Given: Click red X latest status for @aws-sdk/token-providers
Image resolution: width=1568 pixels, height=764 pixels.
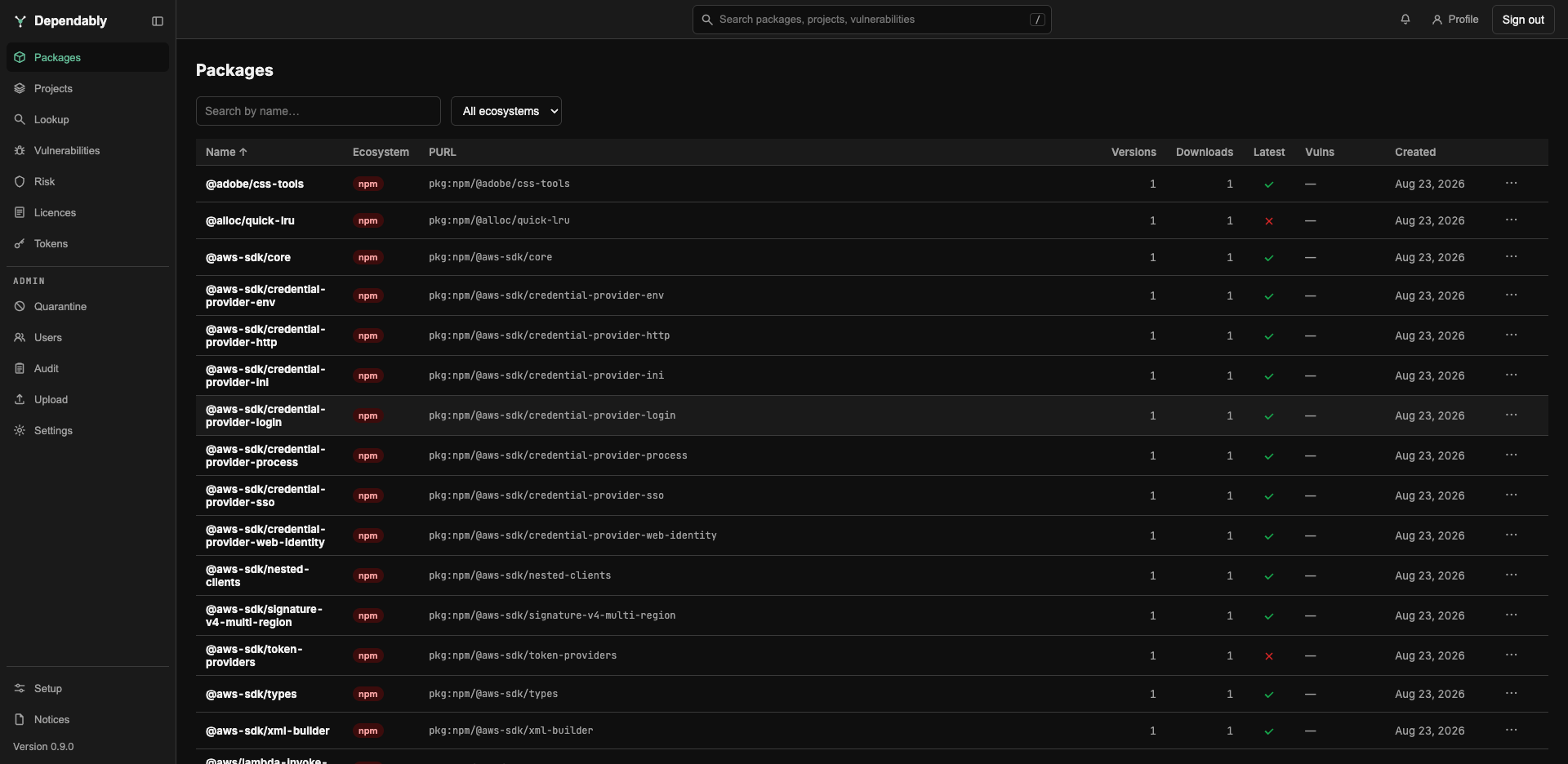Looking at the screenshot, I should click(x=1269, y=656).
